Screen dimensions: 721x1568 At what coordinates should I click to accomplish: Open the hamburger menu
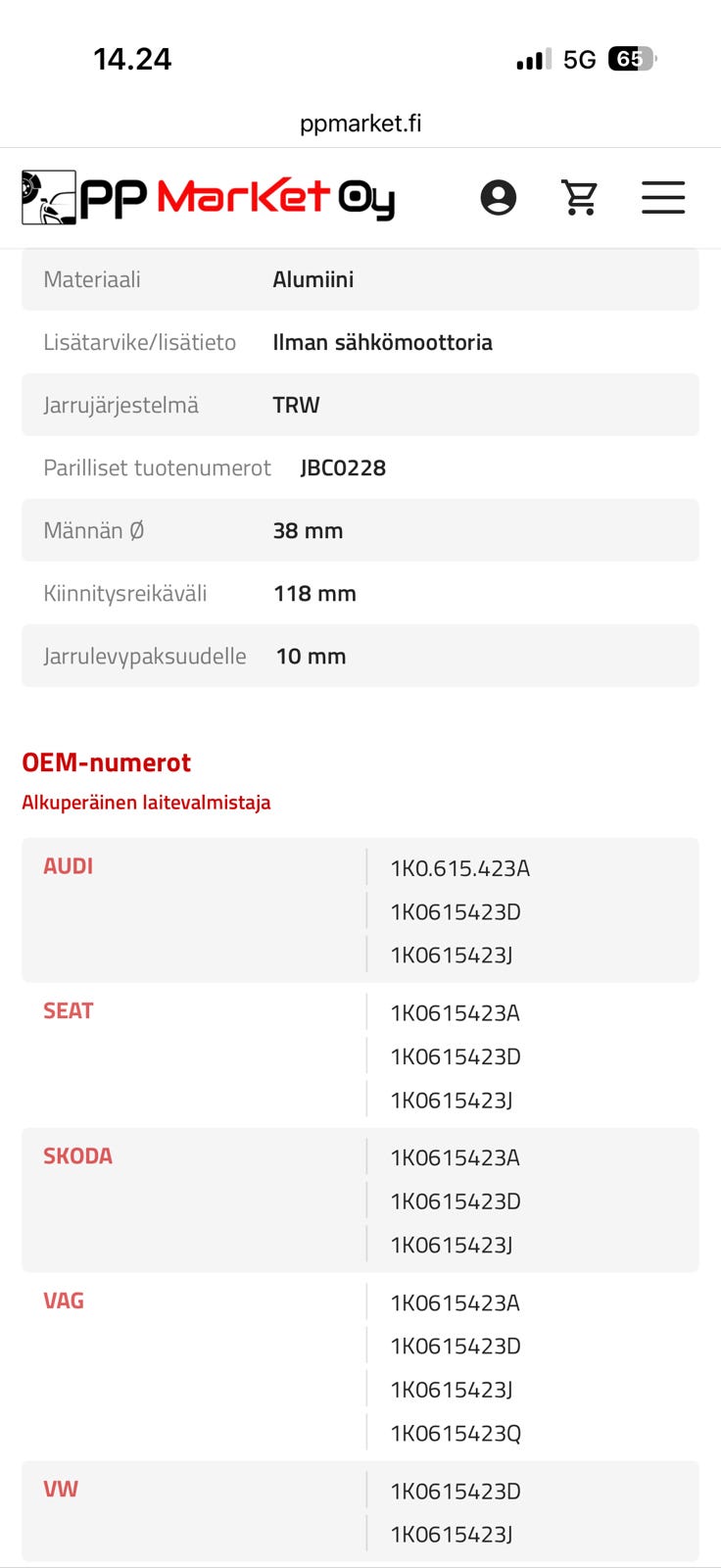pos(663,198)
